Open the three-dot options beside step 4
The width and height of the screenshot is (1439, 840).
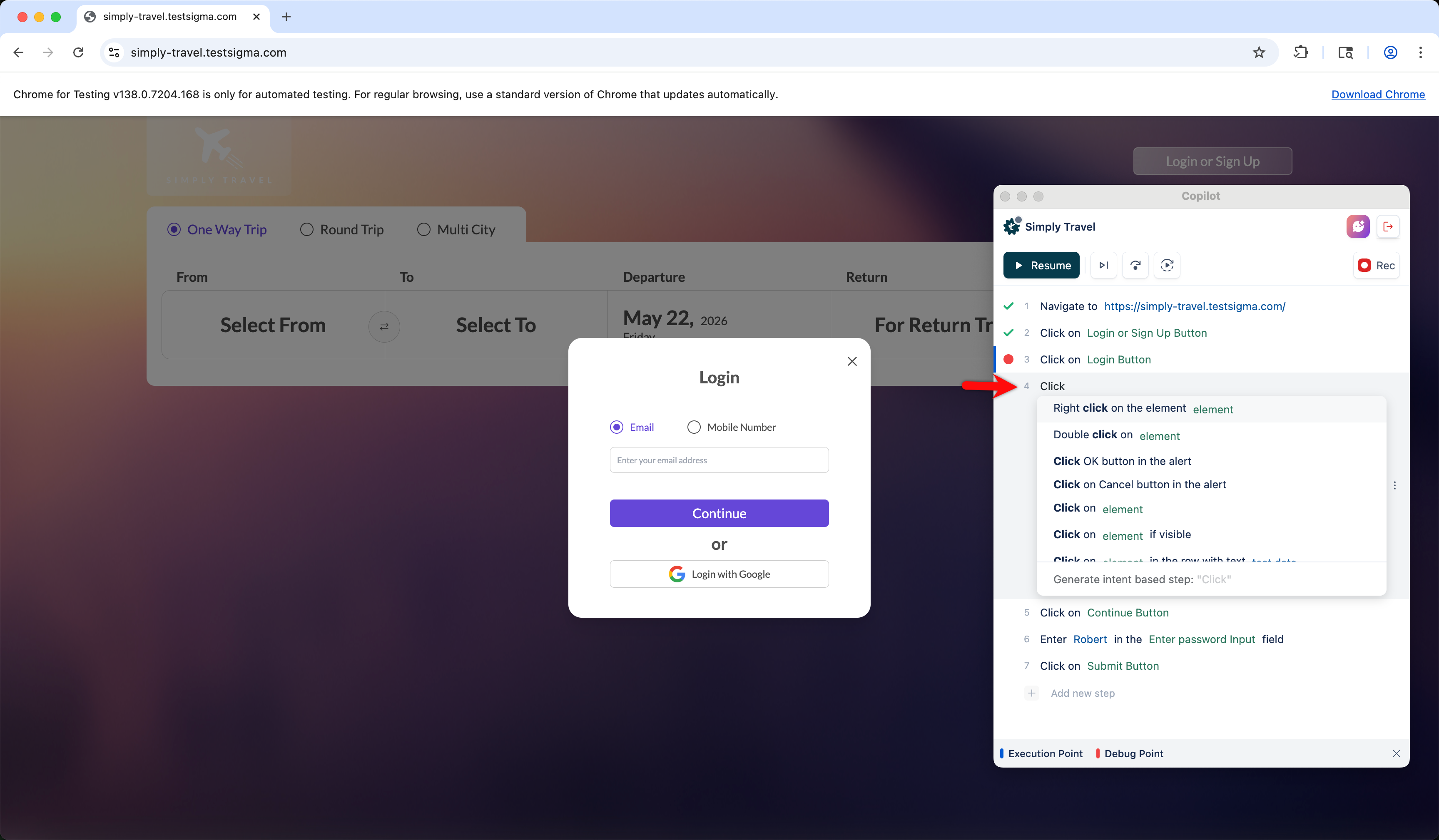point(1394,485)
